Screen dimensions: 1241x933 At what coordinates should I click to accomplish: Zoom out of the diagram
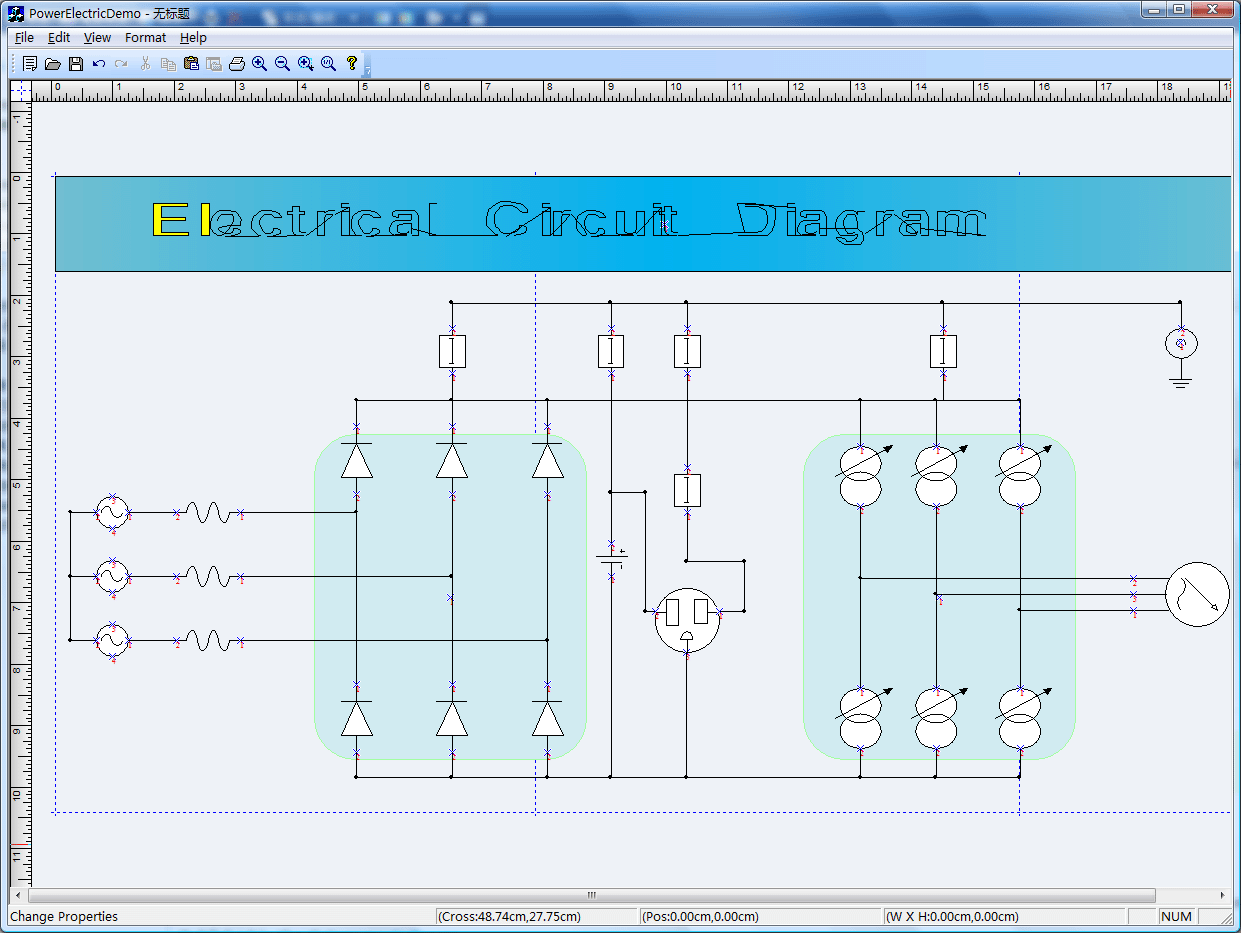pyautogui.click(x=282, y=63)
